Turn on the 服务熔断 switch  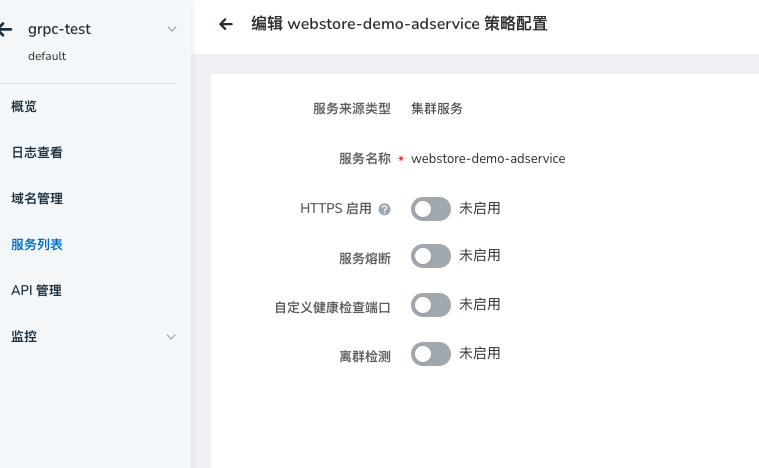pos(430,256)
